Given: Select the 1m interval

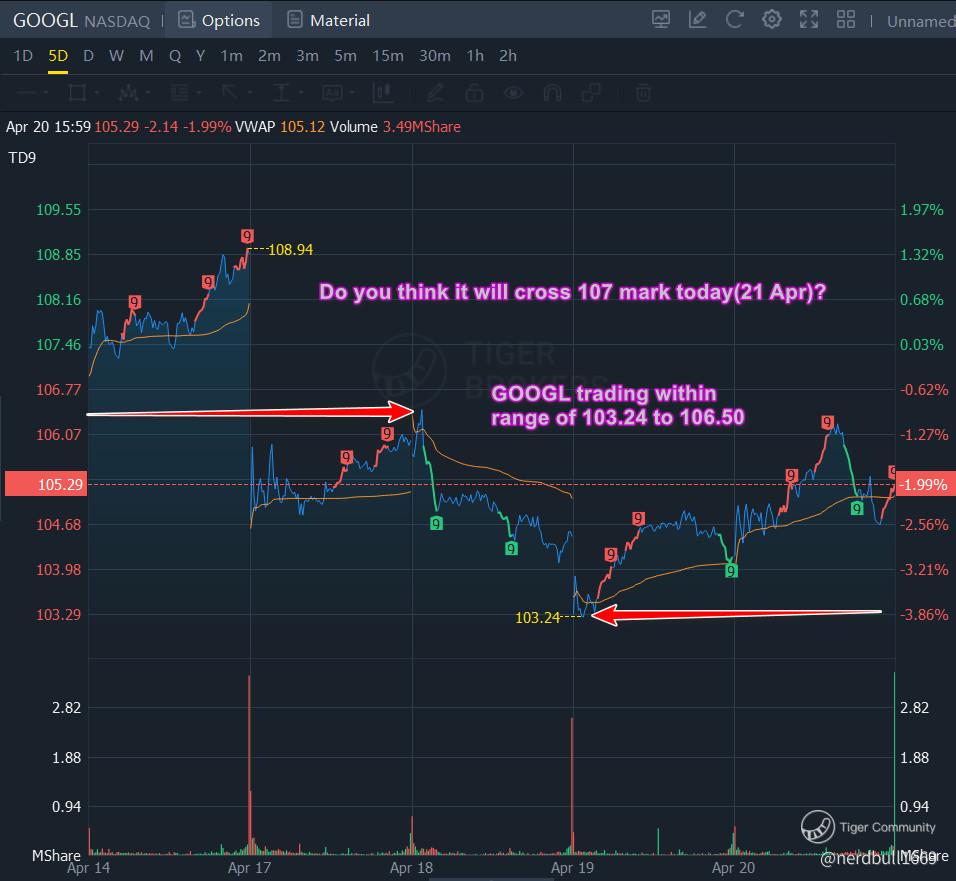Looking at the screenshot, I should [x=232, y=56].
